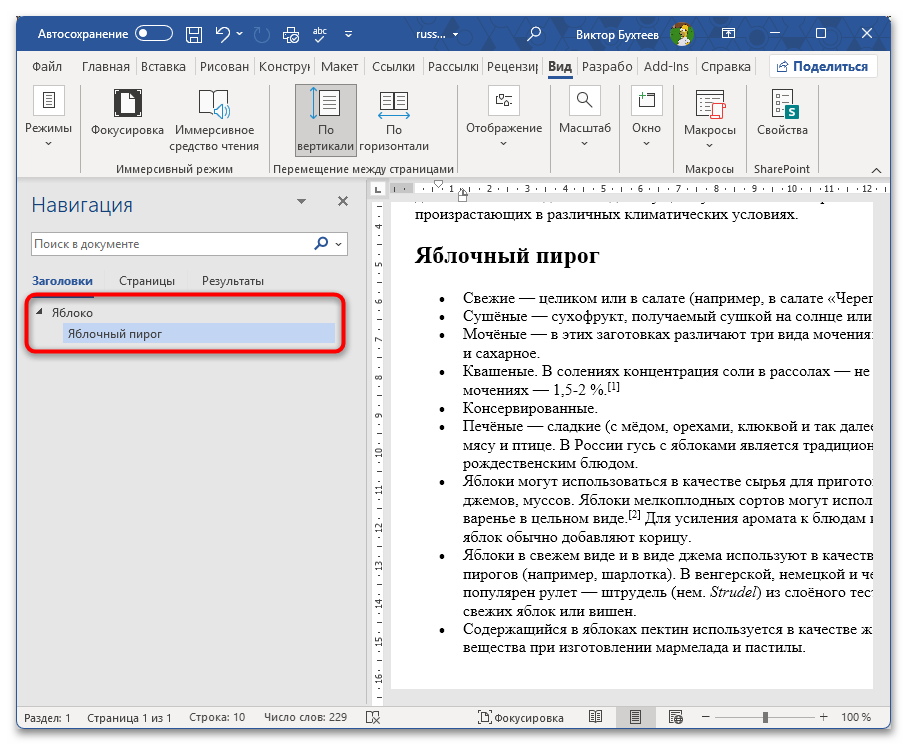The height and width of the screenshot is (745, 907).
Task: Click the search magnifier in the title bar
Action: coord(534,34)
